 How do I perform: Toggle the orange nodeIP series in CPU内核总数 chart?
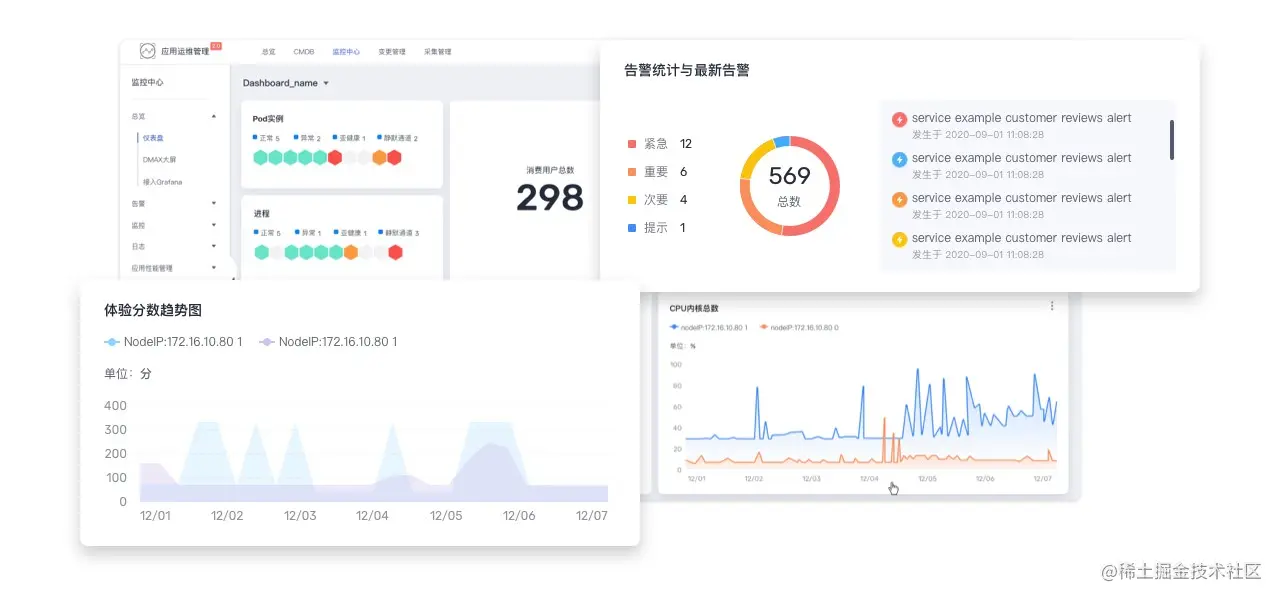[x=799, y=327]
